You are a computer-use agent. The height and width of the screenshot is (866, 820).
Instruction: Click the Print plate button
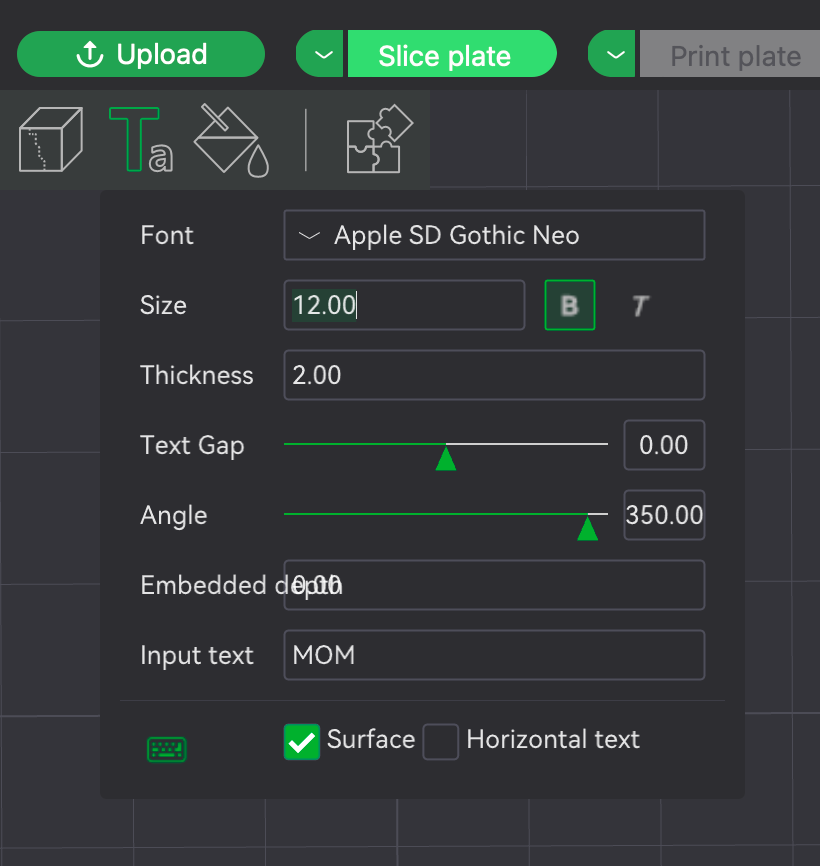point(733,56)
